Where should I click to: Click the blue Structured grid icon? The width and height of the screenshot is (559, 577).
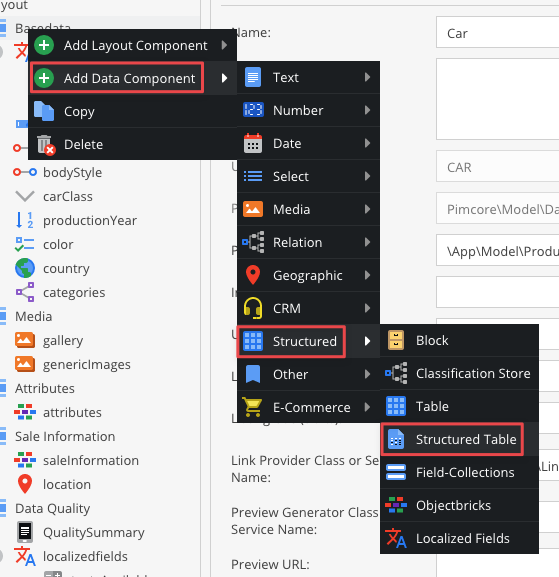point(253,341)
